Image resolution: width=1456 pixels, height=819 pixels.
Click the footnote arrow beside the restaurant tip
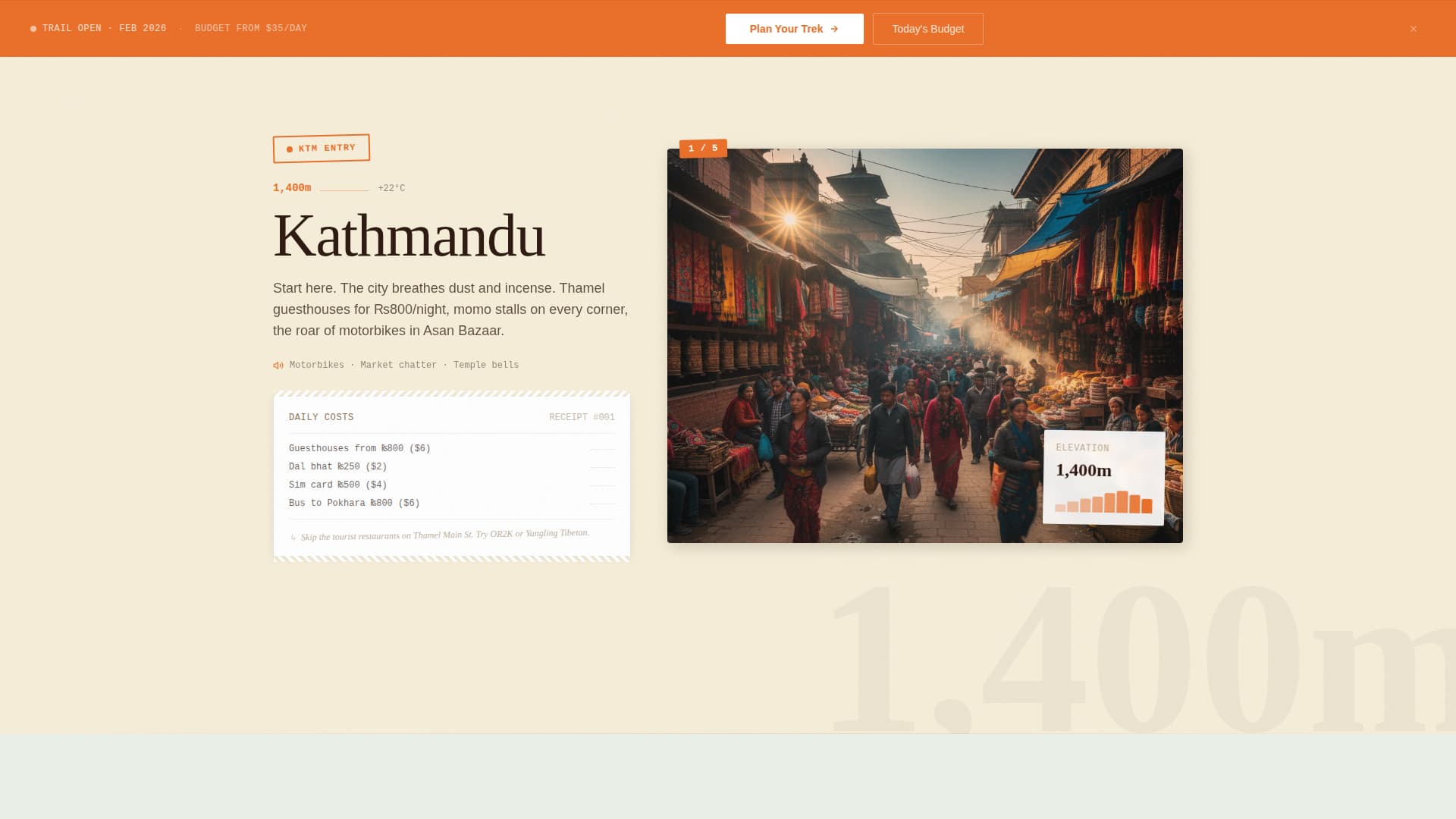(292, 535)
